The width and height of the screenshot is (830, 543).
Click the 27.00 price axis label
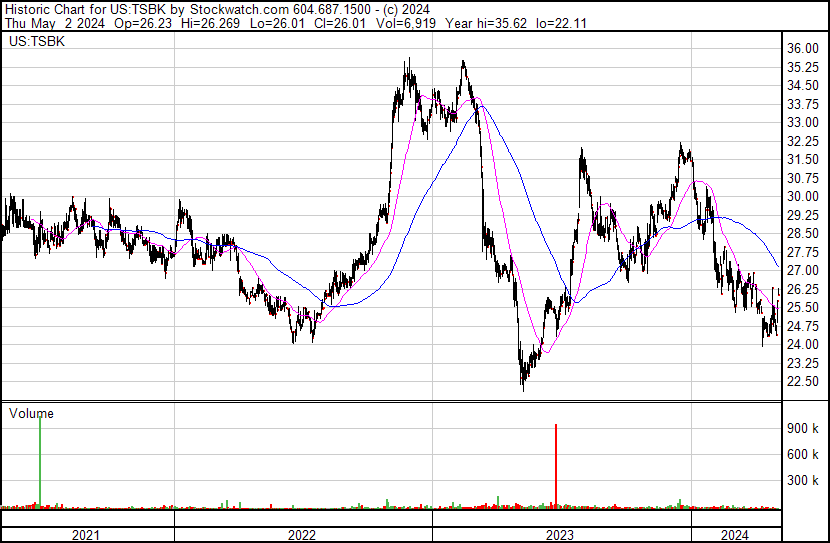click(803, 271)
